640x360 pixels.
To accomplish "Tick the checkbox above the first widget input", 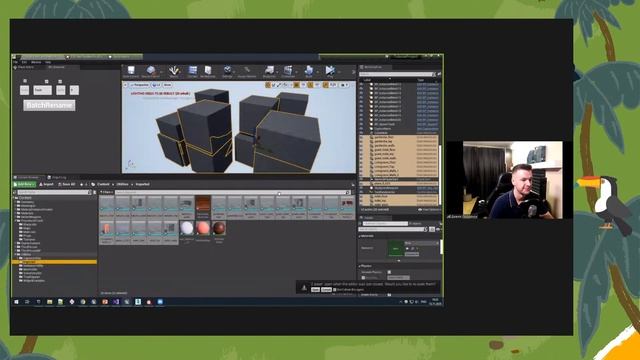I will [x=25, y=81].
